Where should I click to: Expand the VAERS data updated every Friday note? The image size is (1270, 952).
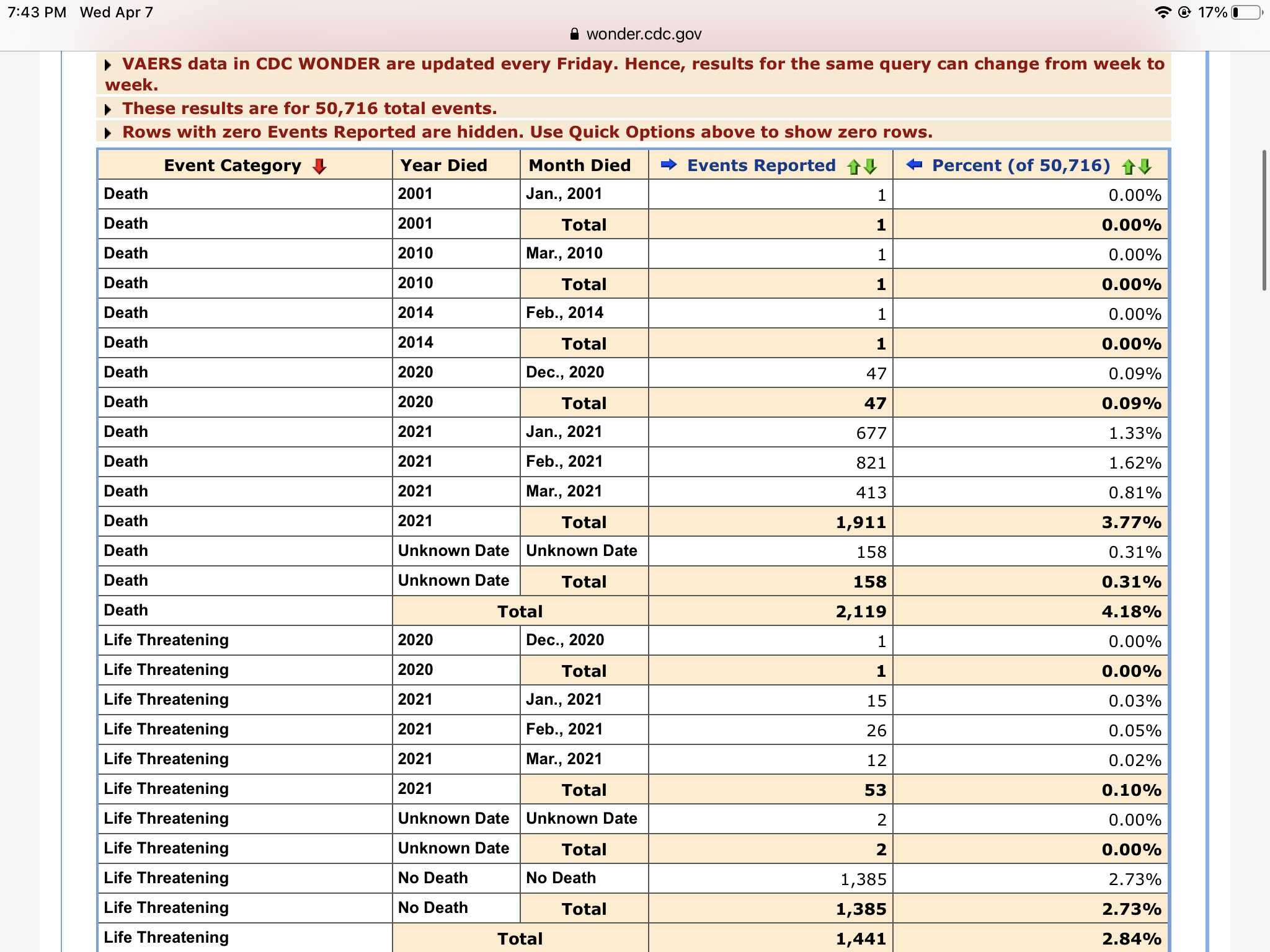click(108, 64)
